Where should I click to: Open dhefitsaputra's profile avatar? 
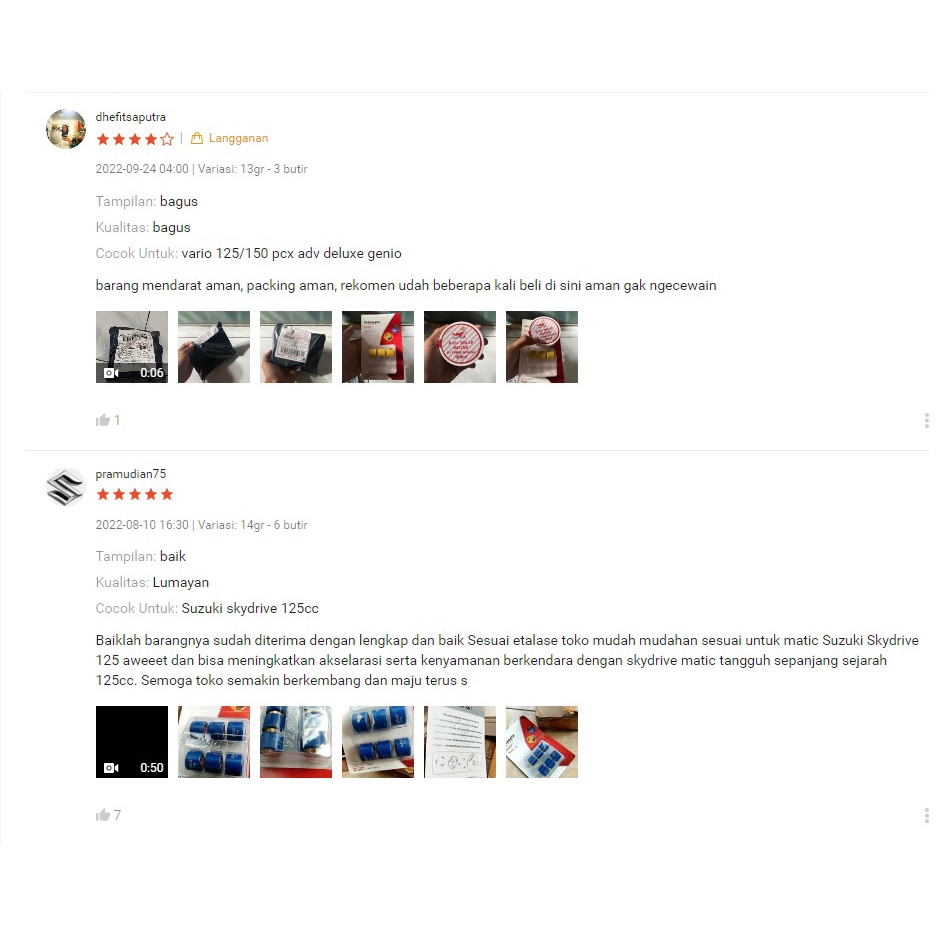66,129
